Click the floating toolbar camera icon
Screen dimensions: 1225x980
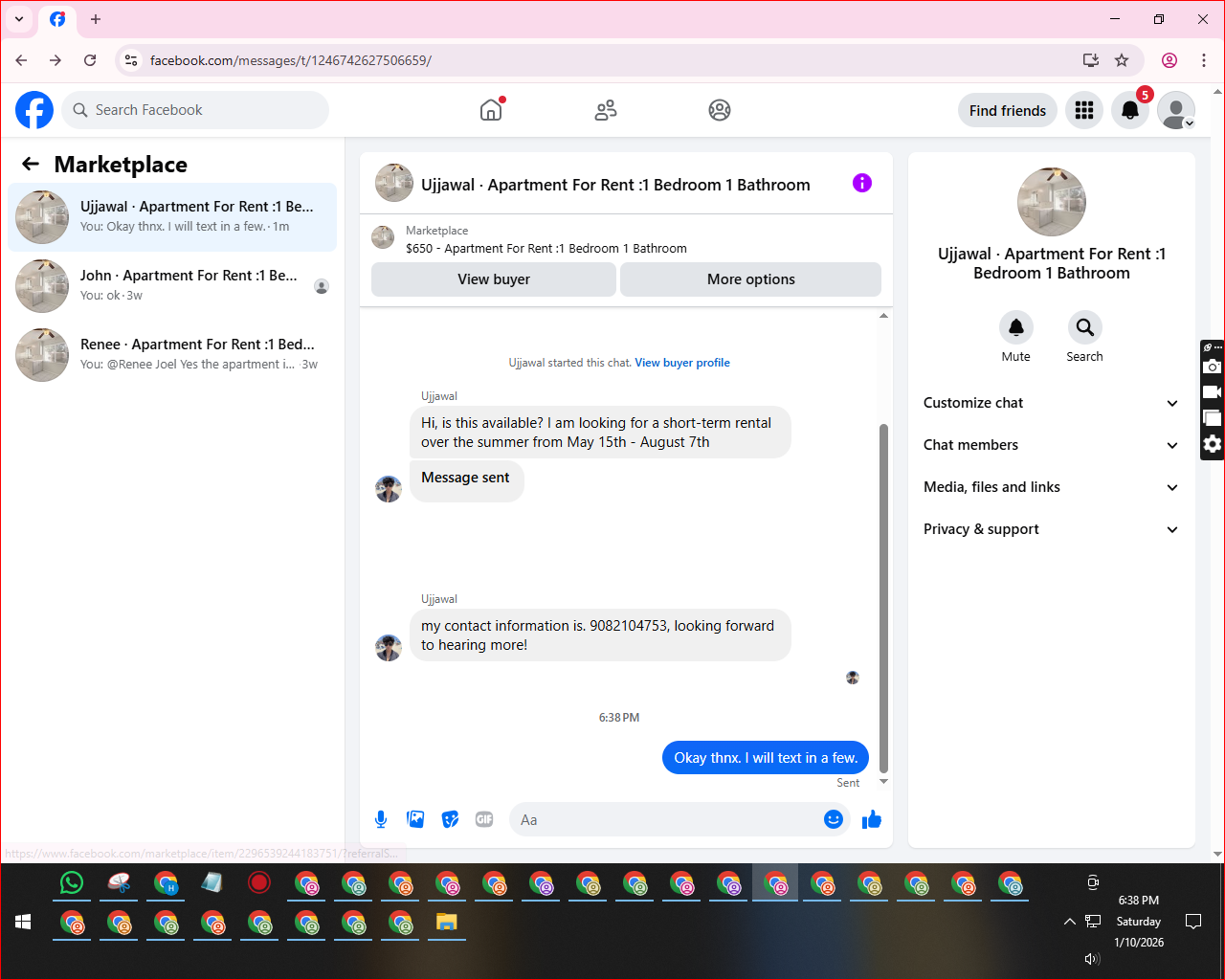1213,367
